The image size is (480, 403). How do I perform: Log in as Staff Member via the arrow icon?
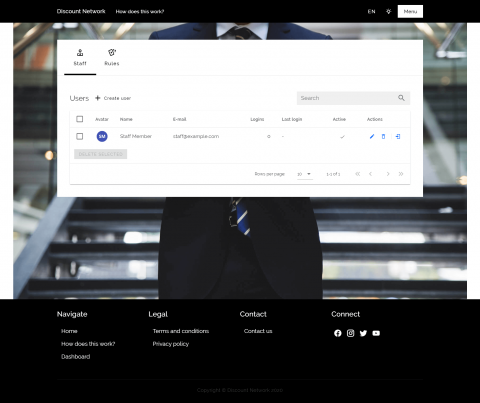(x=398, y=136)
